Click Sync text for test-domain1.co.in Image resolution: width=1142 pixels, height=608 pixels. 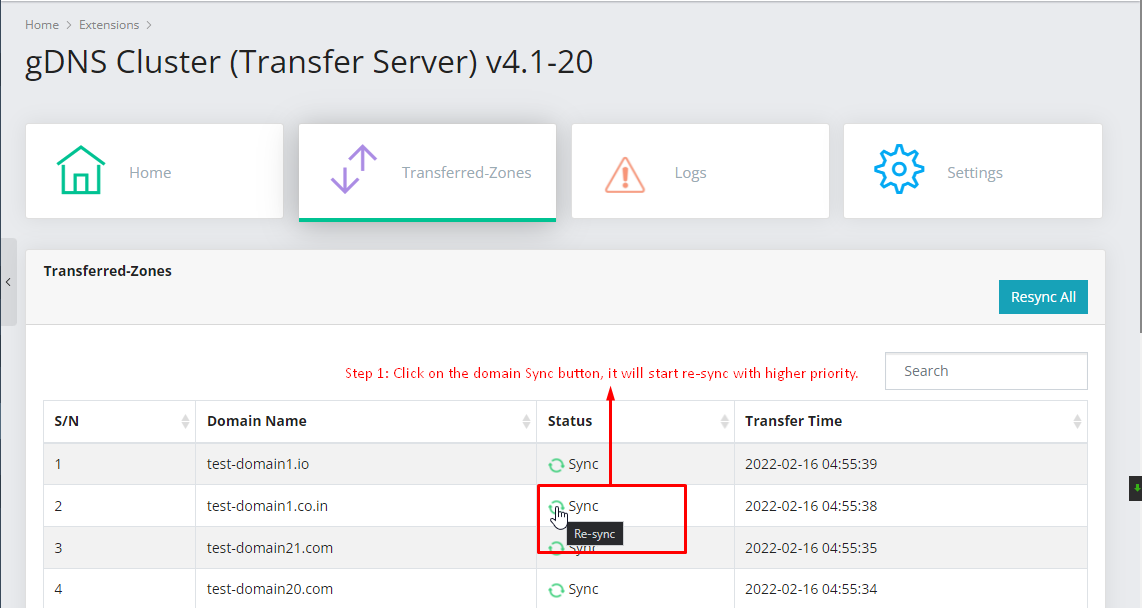(583, 505)
